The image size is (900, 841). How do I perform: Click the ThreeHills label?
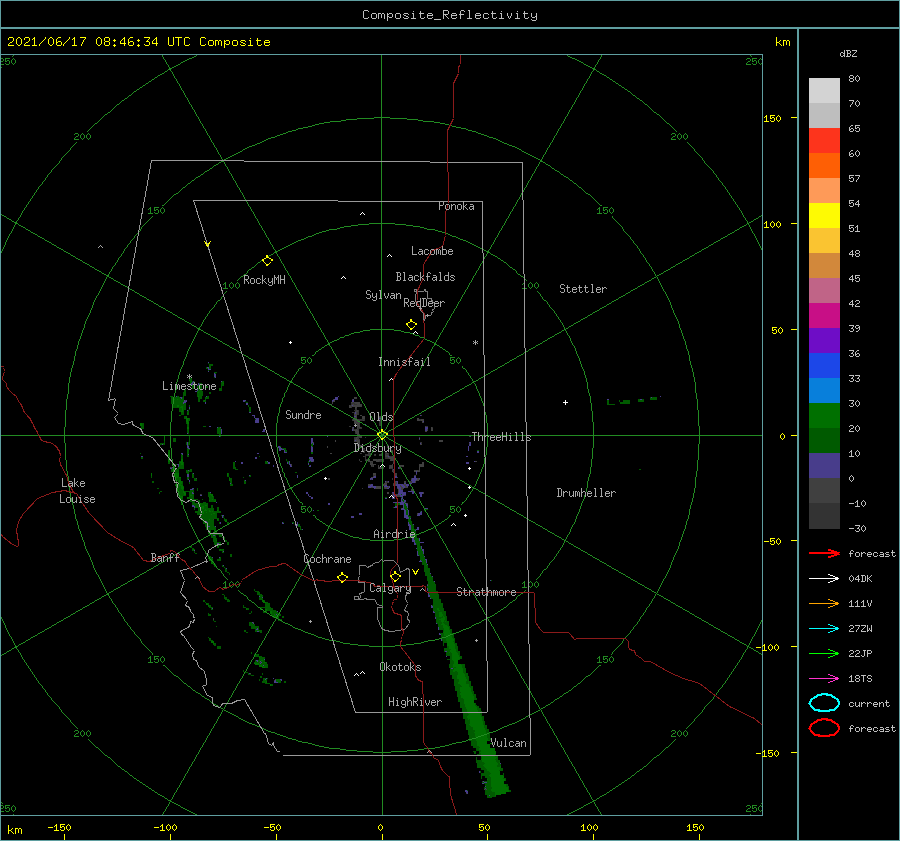(502, 437)
